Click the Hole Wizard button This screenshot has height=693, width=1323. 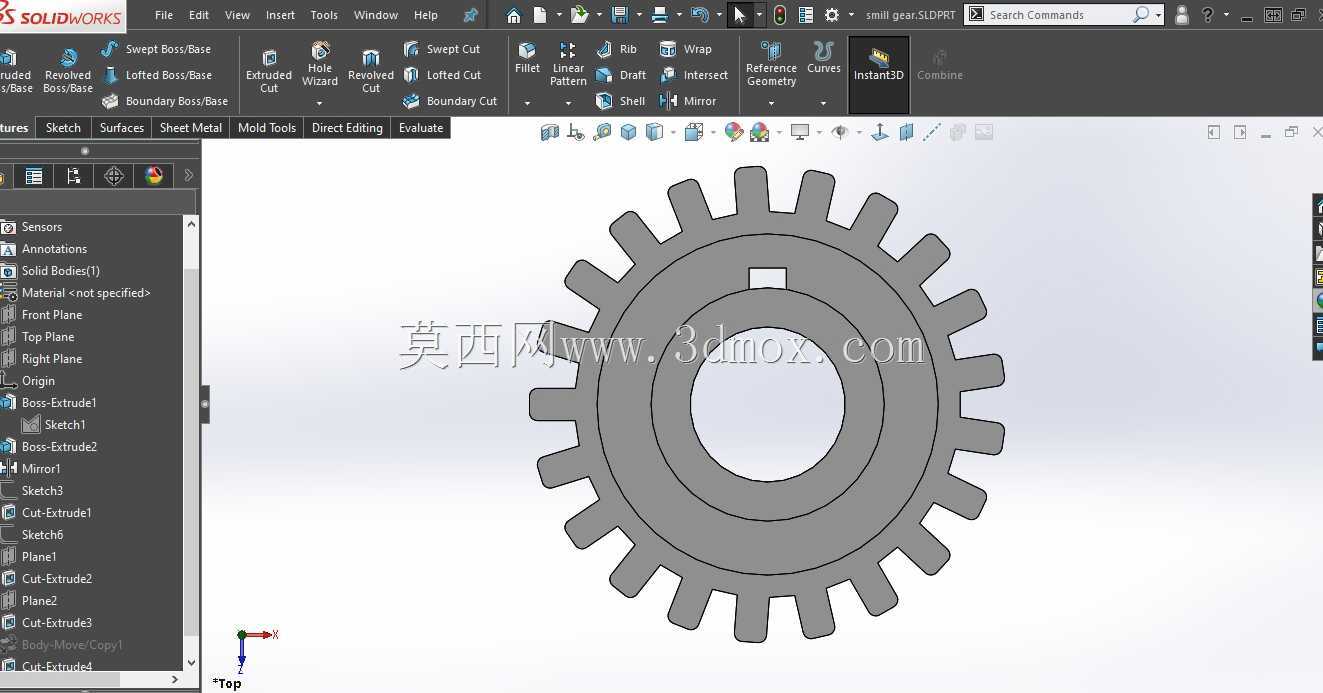(320, 64)
